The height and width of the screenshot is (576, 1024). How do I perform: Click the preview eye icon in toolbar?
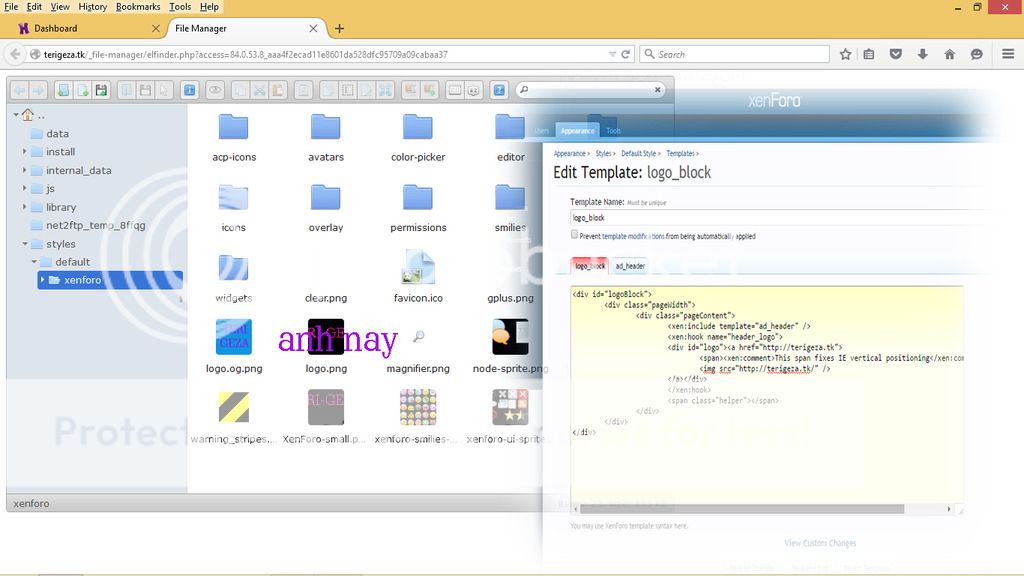(x=214, y=90)
